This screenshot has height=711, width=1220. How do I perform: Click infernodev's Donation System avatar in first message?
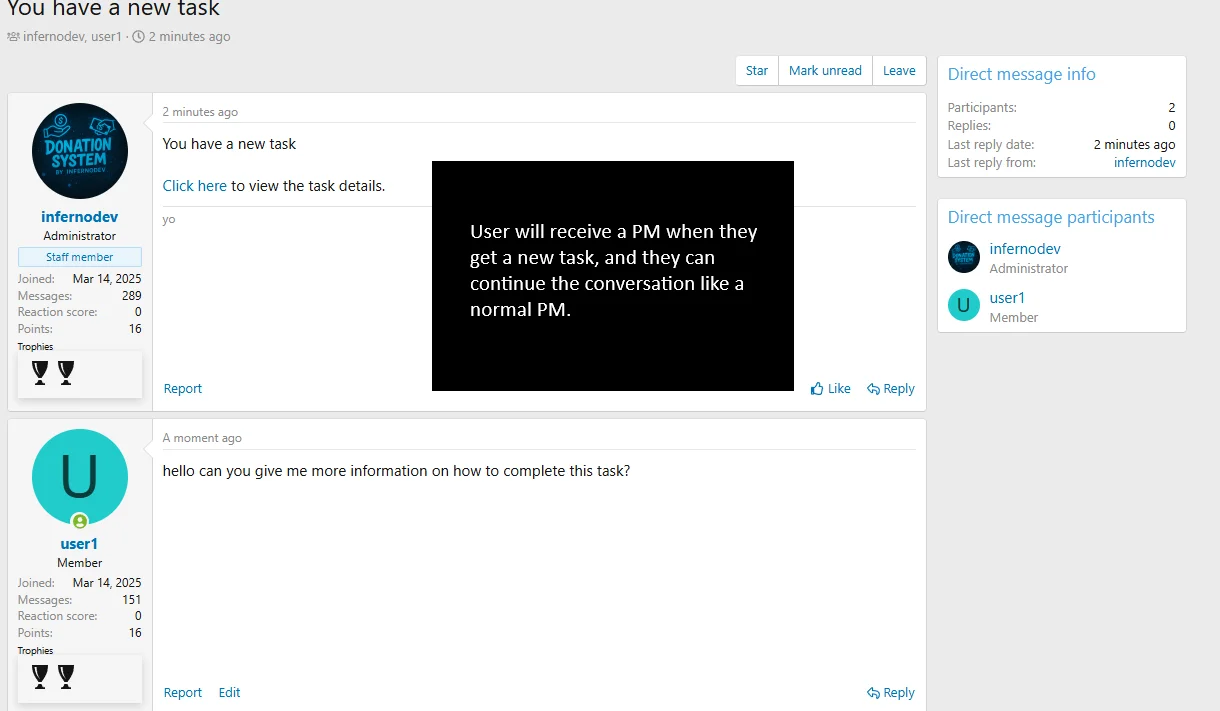80,151
